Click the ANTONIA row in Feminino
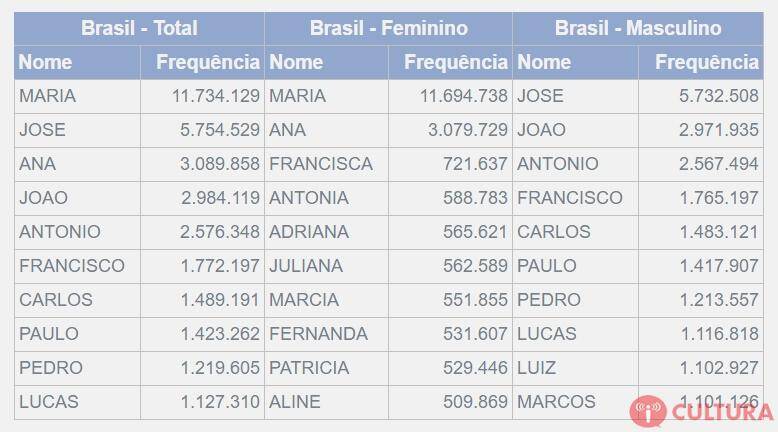The image size is (778, 432). [389, 198]
